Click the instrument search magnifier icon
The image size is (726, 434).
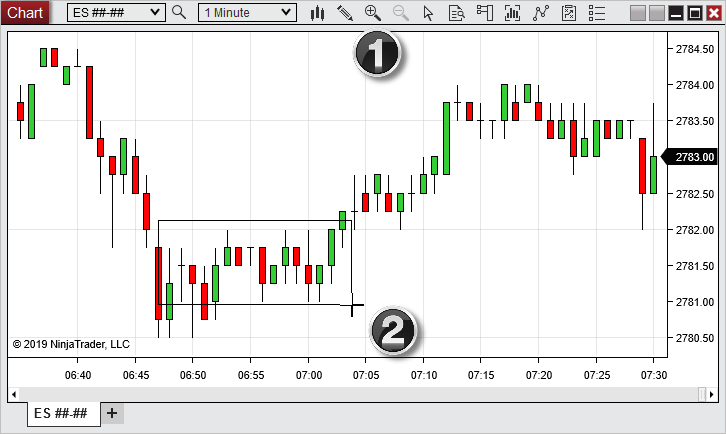179,13
